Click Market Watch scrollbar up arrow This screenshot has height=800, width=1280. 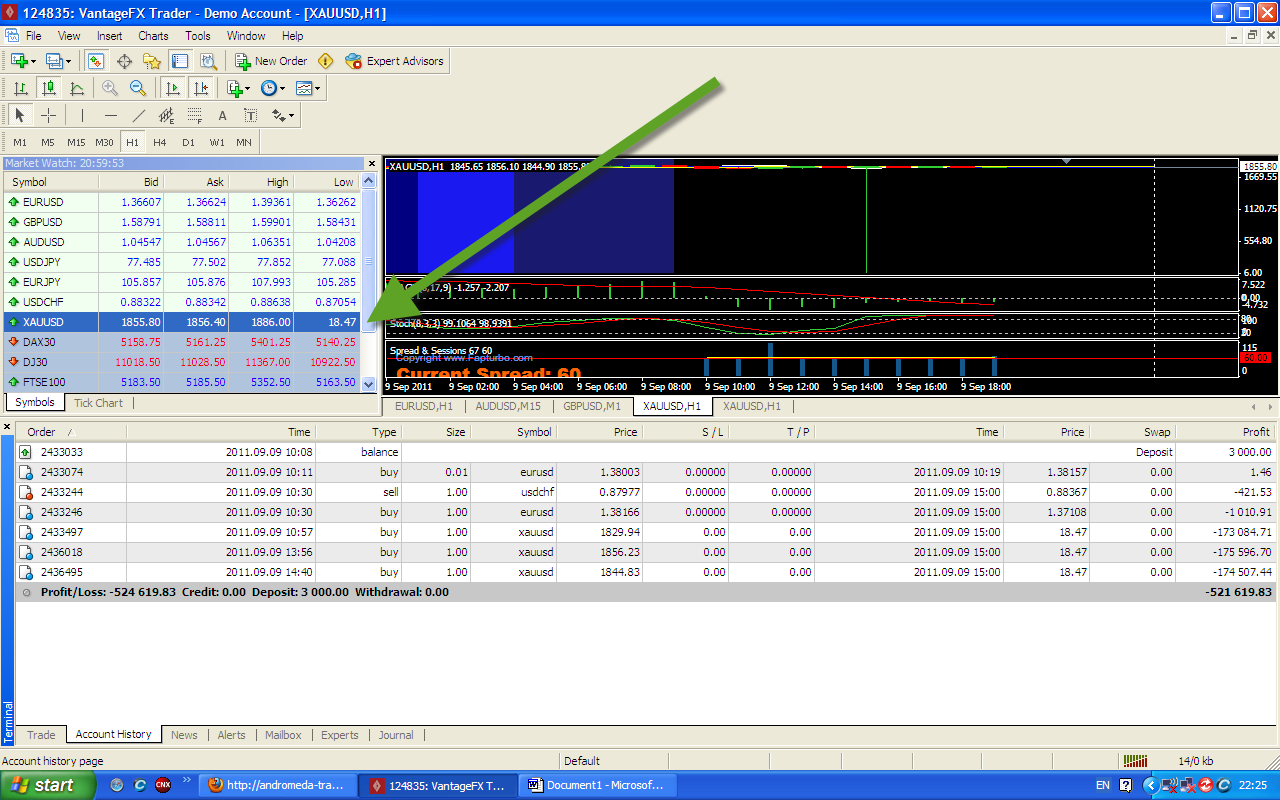(x=368, y=181)
